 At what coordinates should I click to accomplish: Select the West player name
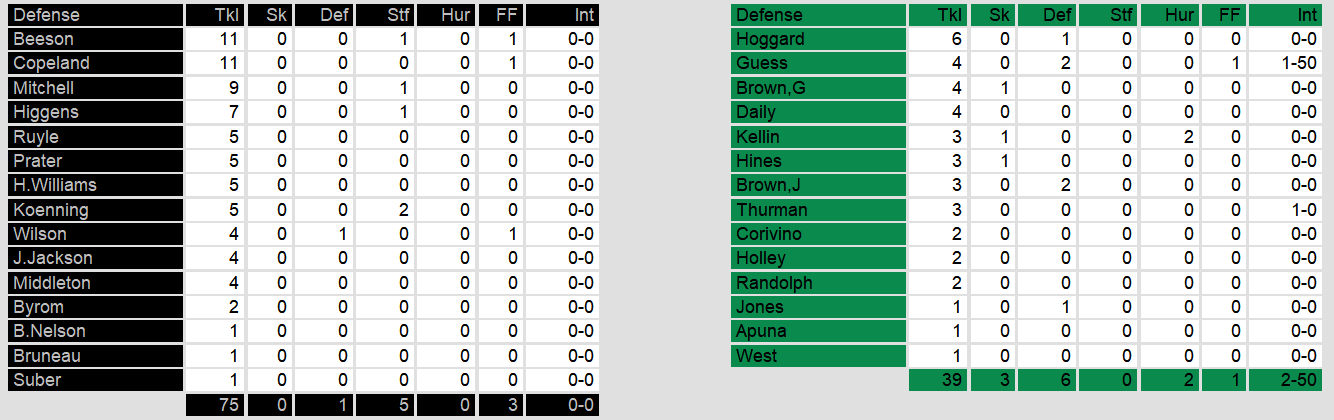[757, 356]
